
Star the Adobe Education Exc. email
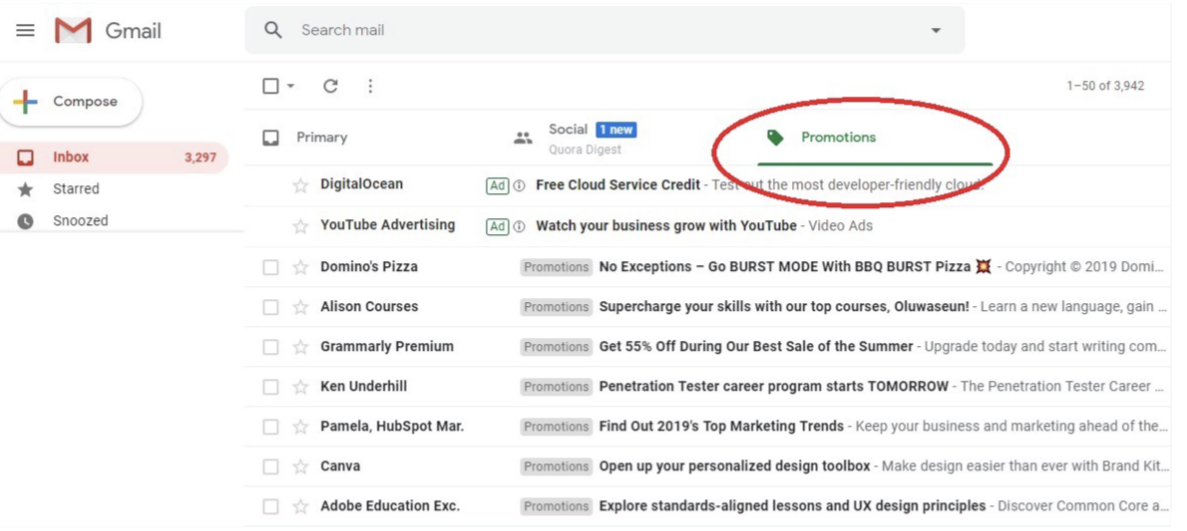click(301, 506)
